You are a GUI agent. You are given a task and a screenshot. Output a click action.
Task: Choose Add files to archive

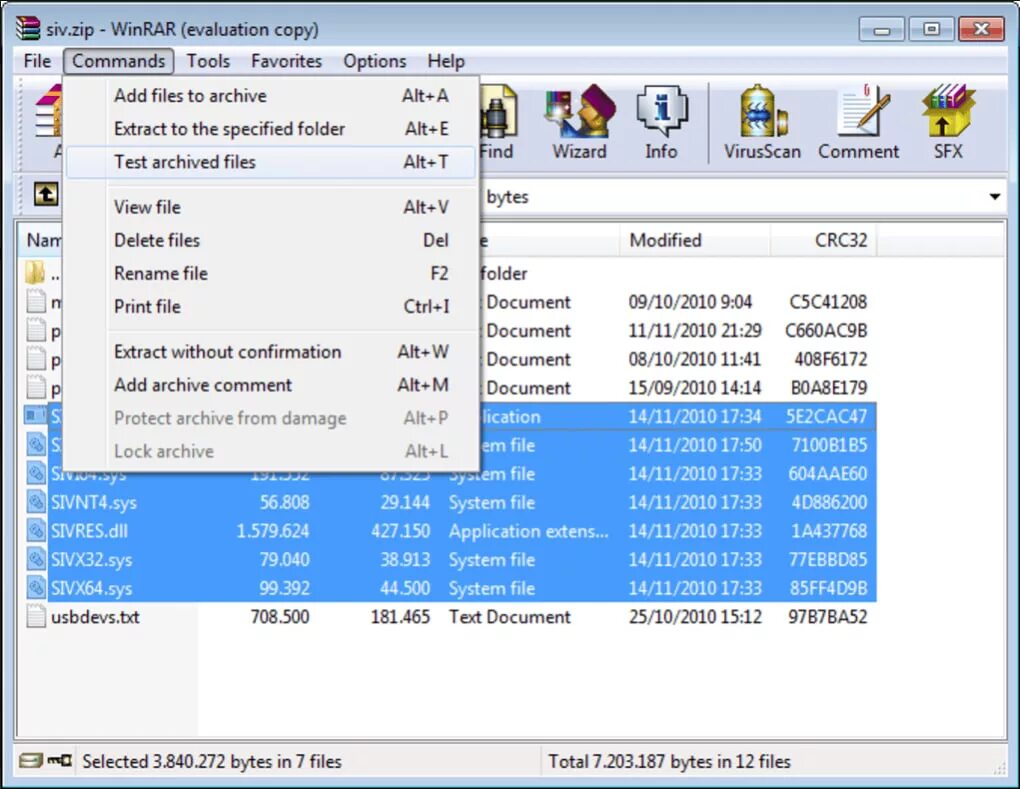click(271, 96)
